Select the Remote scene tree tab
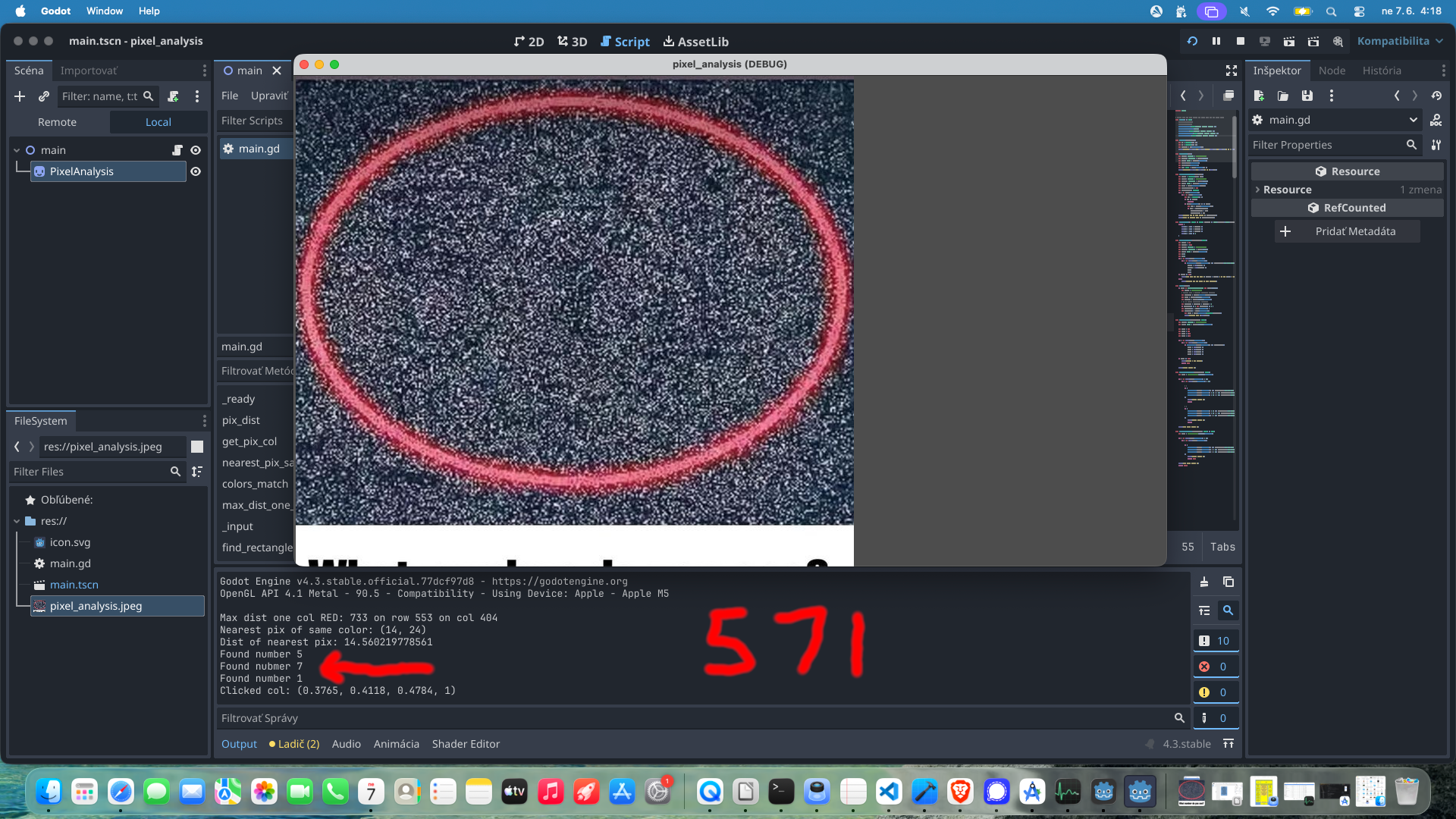 coord(58,122)
